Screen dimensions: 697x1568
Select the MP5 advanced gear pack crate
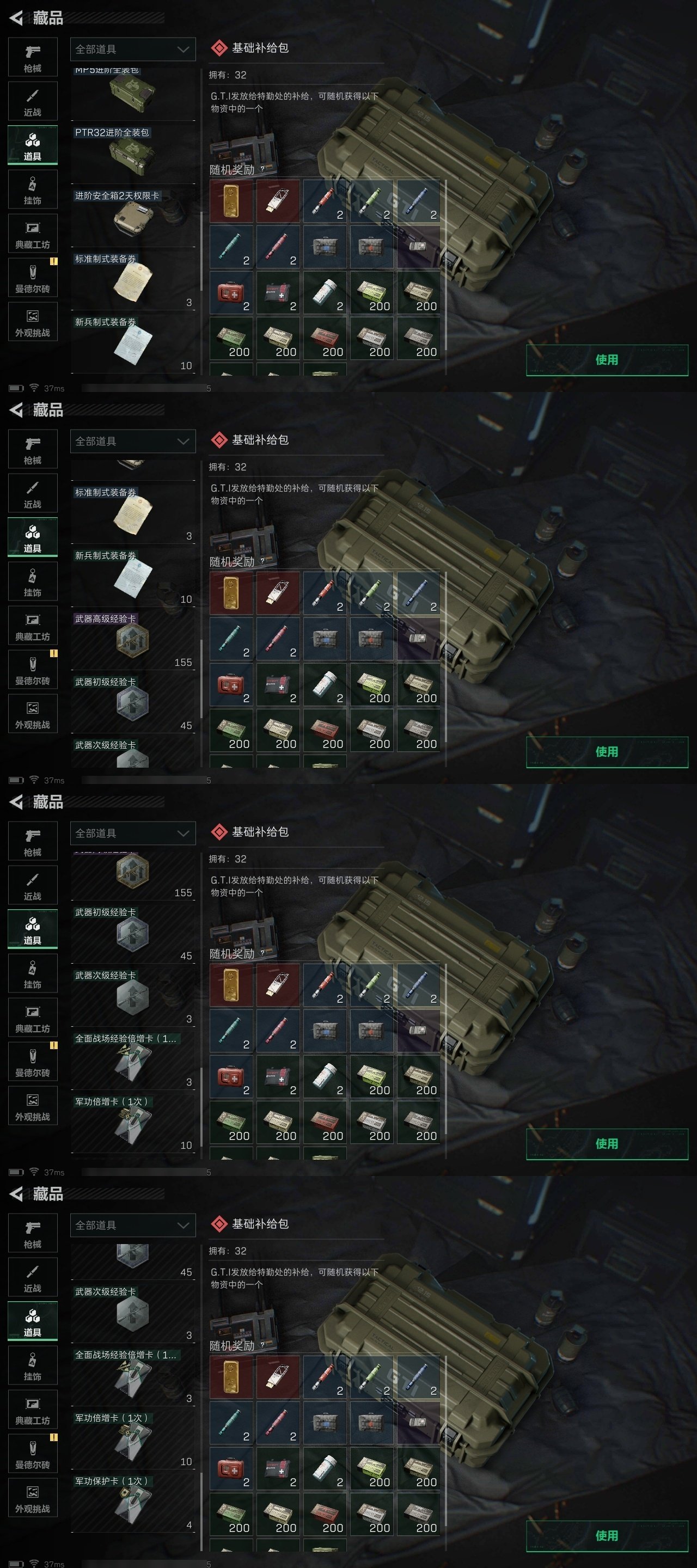pos(133,94)
